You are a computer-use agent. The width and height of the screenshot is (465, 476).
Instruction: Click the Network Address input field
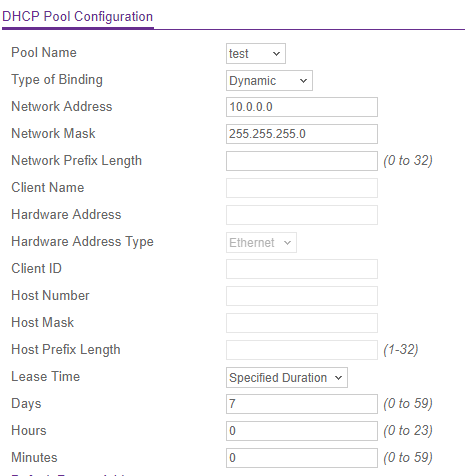pos(302,107)
